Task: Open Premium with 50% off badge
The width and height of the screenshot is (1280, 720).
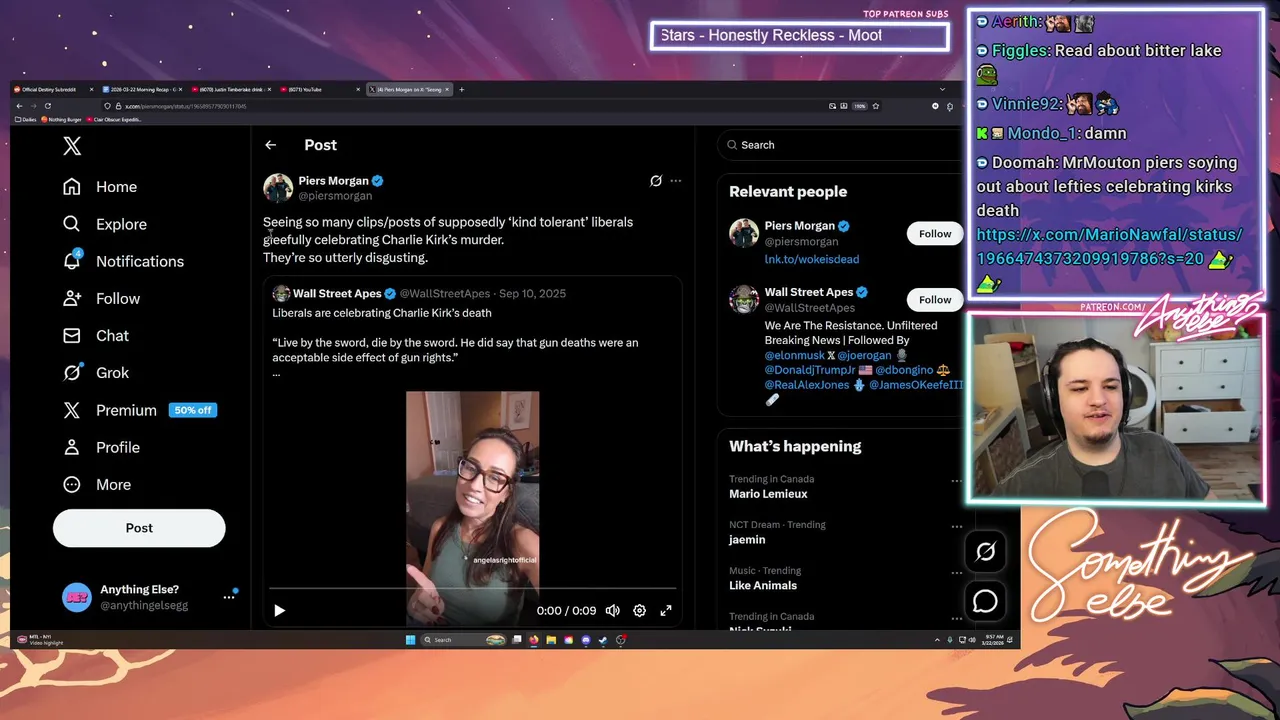Action: point(139,410)
